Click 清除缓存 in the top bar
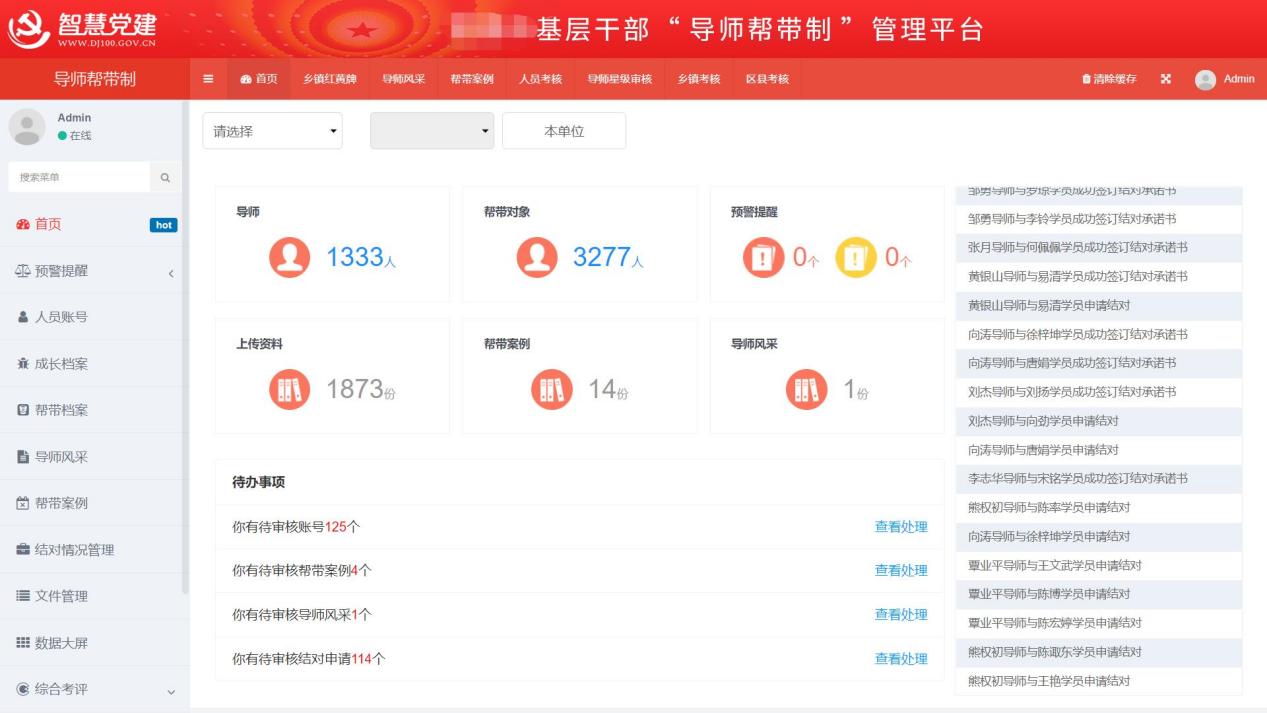The height and width of the screenshot is (713, 1267). [1109, 79]
